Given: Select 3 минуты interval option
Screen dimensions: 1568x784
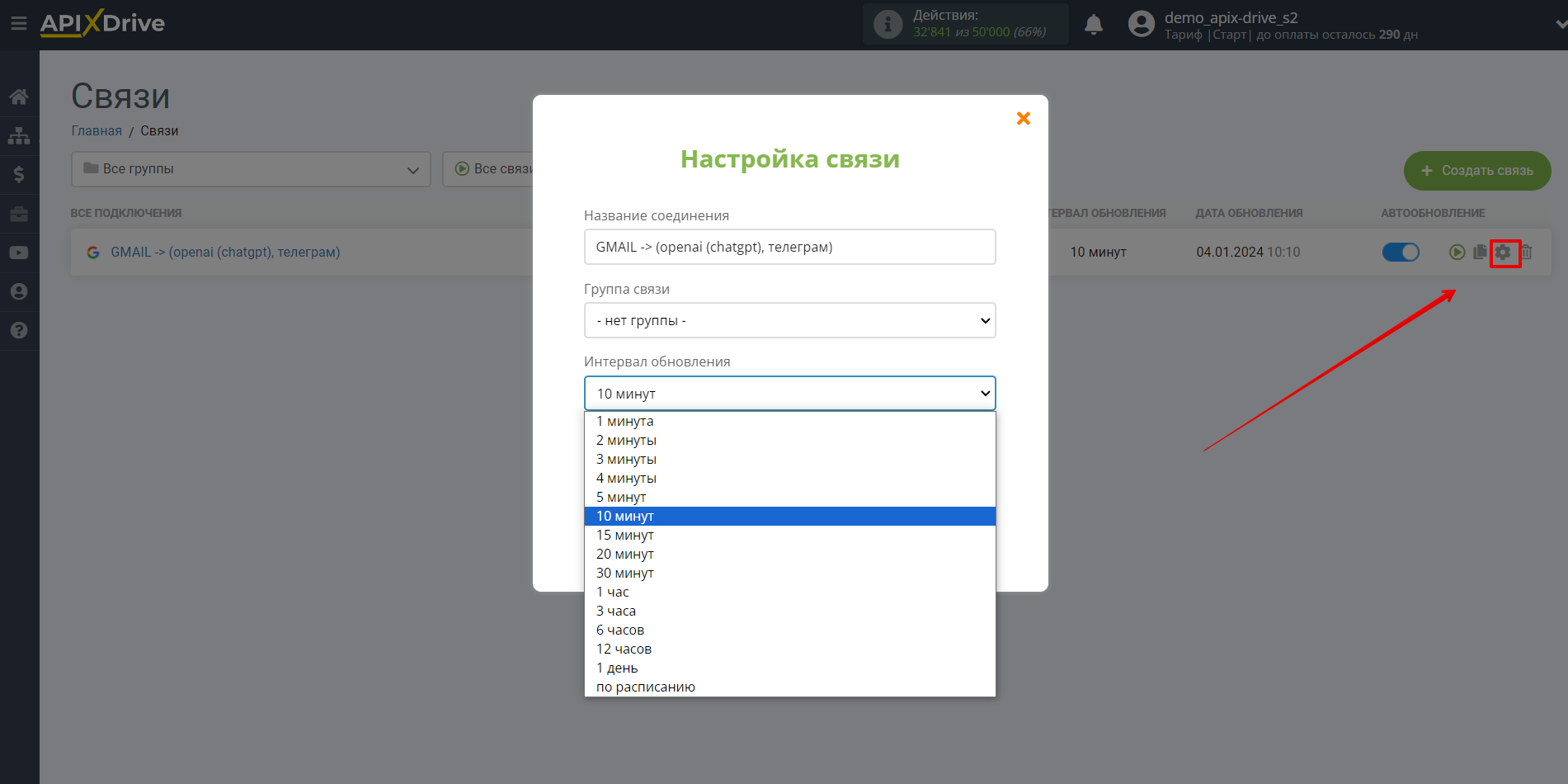Looking at the screenshot, I should tap(789, 459).
